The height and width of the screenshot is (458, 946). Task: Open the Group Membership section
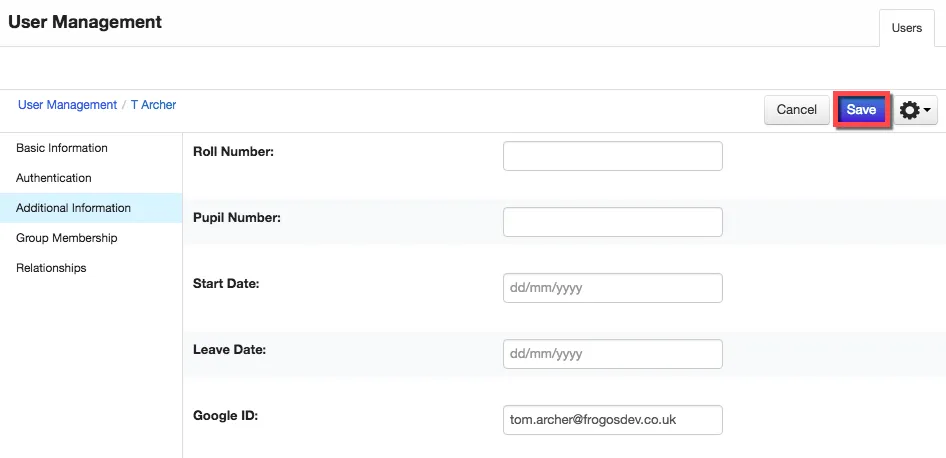tap(66, 238)
